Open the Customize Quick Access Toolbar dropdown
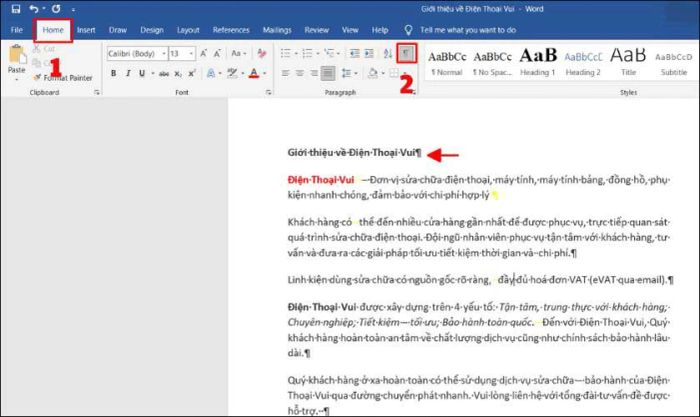The width and height of the screenshot is (700, 417). click(x=73, y=9)
